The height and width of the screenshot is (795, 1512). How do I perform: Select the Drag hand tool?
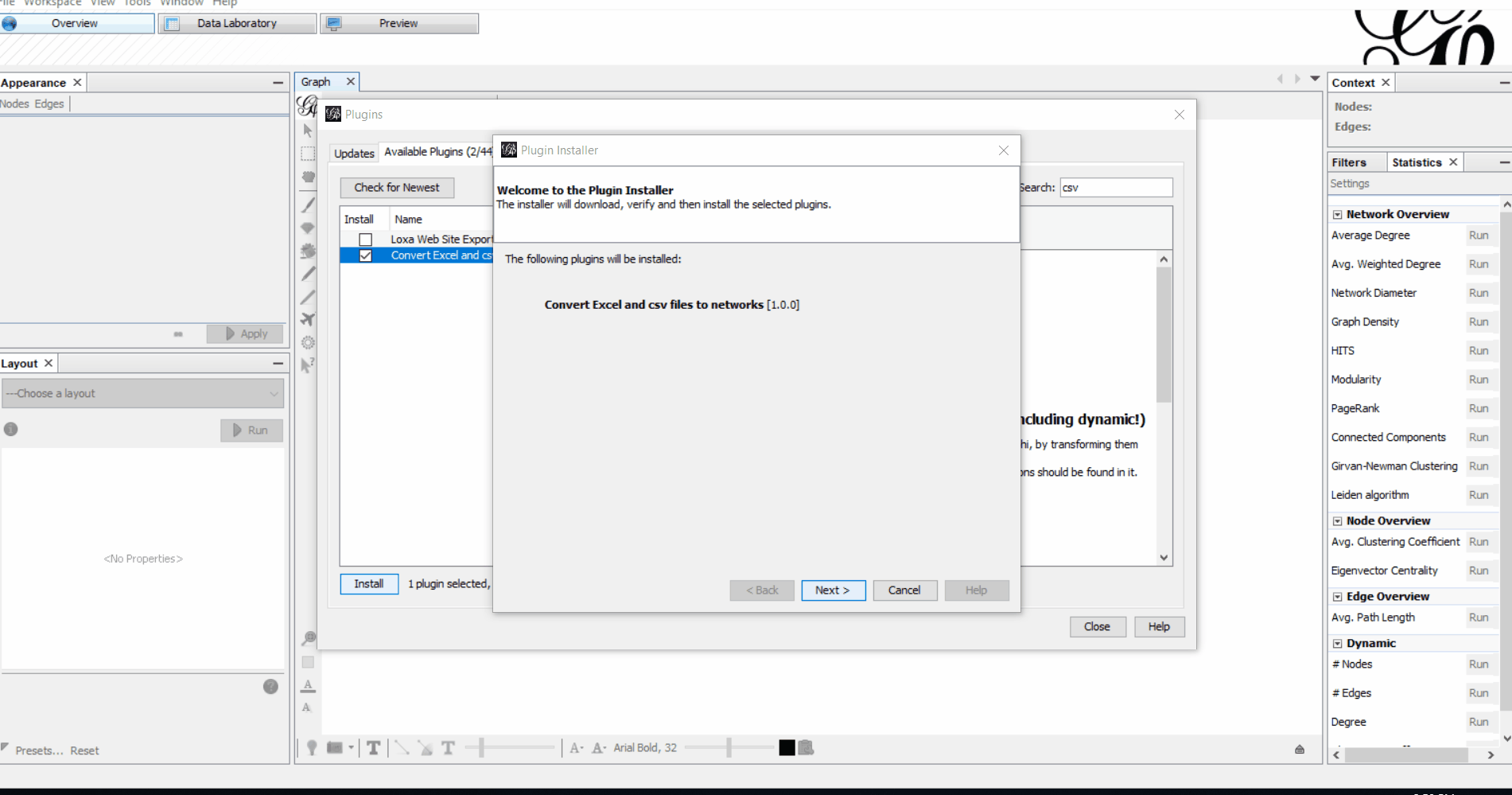308,177
